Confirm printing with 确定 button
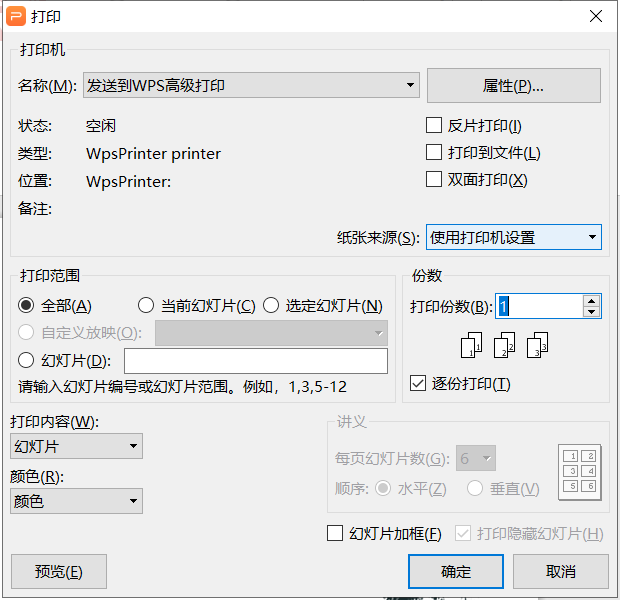 pyautogui.click(x=456, y=571)
